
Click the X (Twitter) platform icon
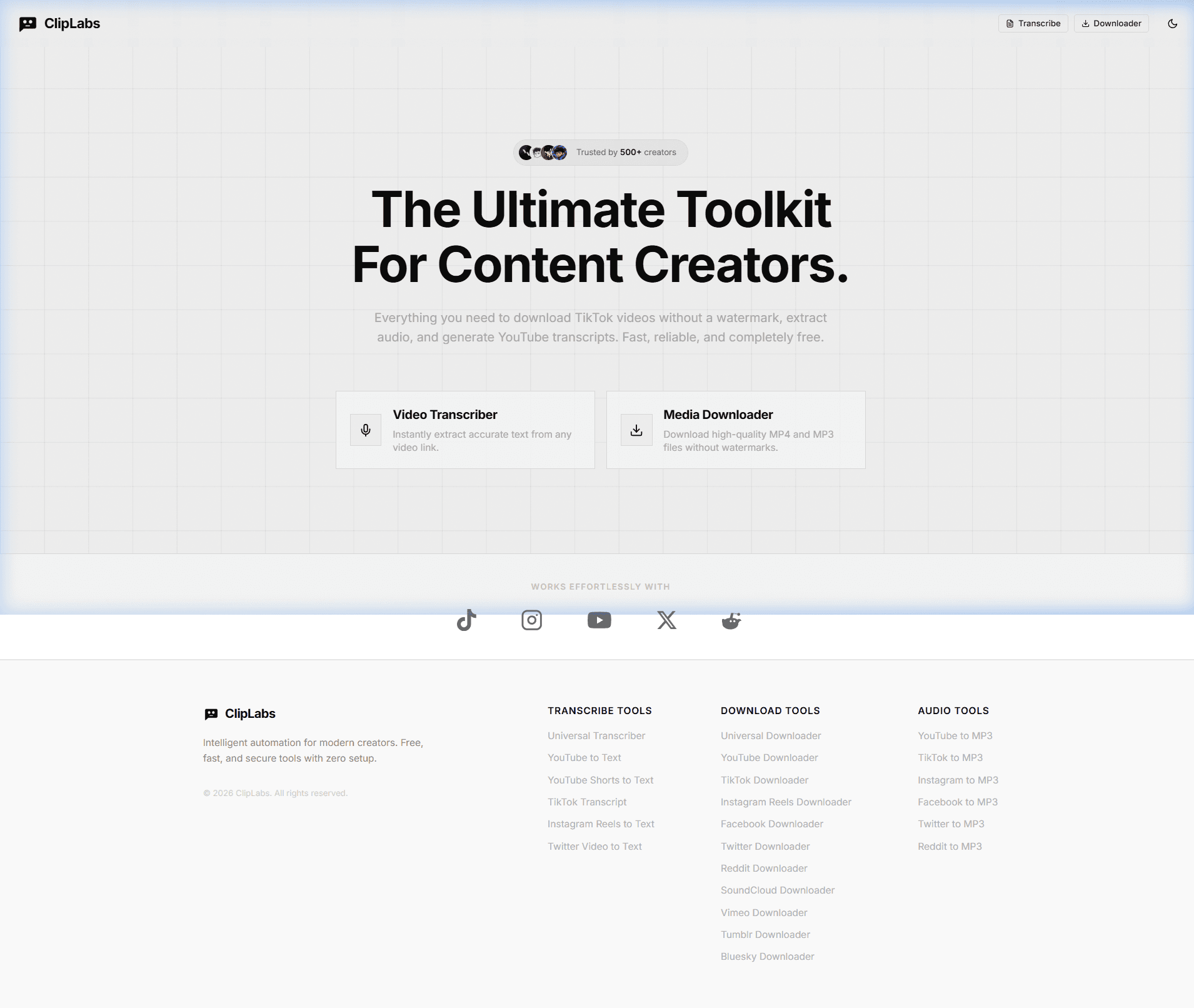click(x=667, y=620)
